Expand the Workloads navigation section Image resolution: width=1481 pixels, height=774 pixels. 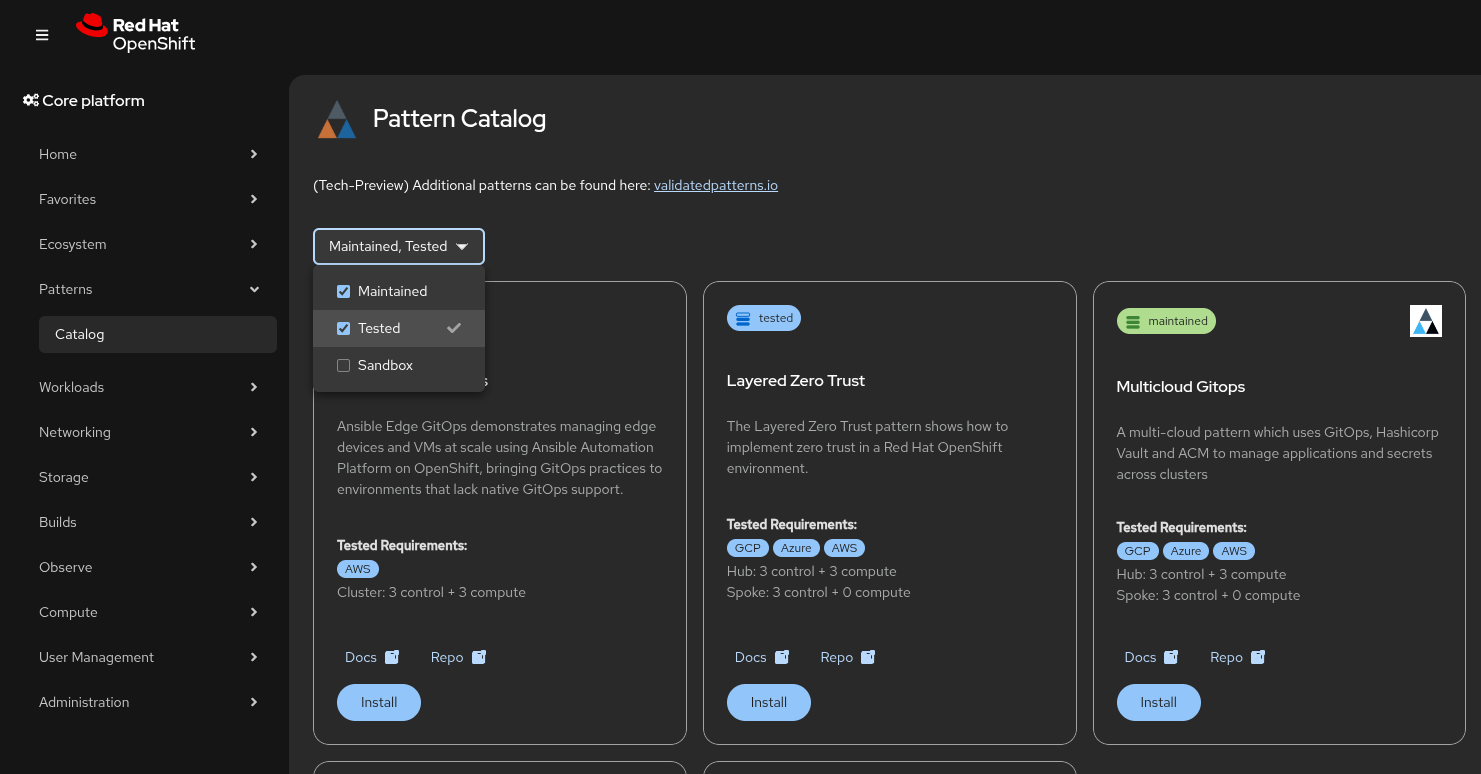pos(149,387)
